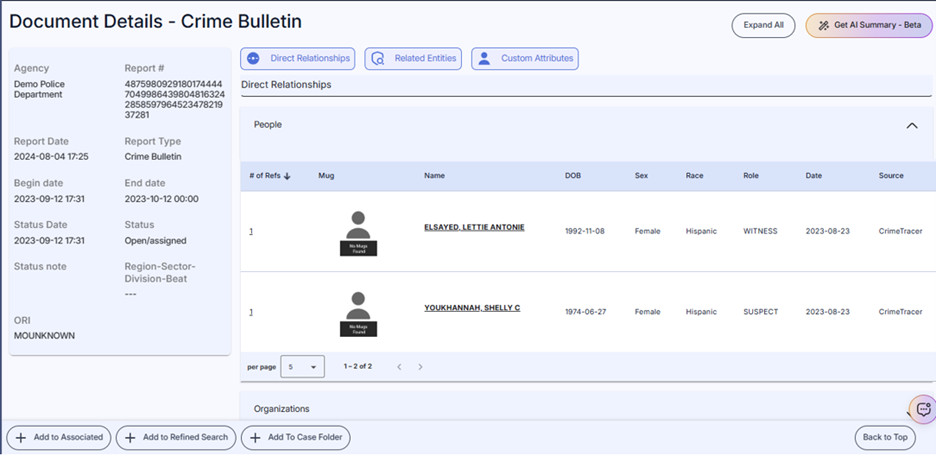The image size is (936, 456).
Task: Click the Add to Refined Search button
Action: click(x=176, y=437)
